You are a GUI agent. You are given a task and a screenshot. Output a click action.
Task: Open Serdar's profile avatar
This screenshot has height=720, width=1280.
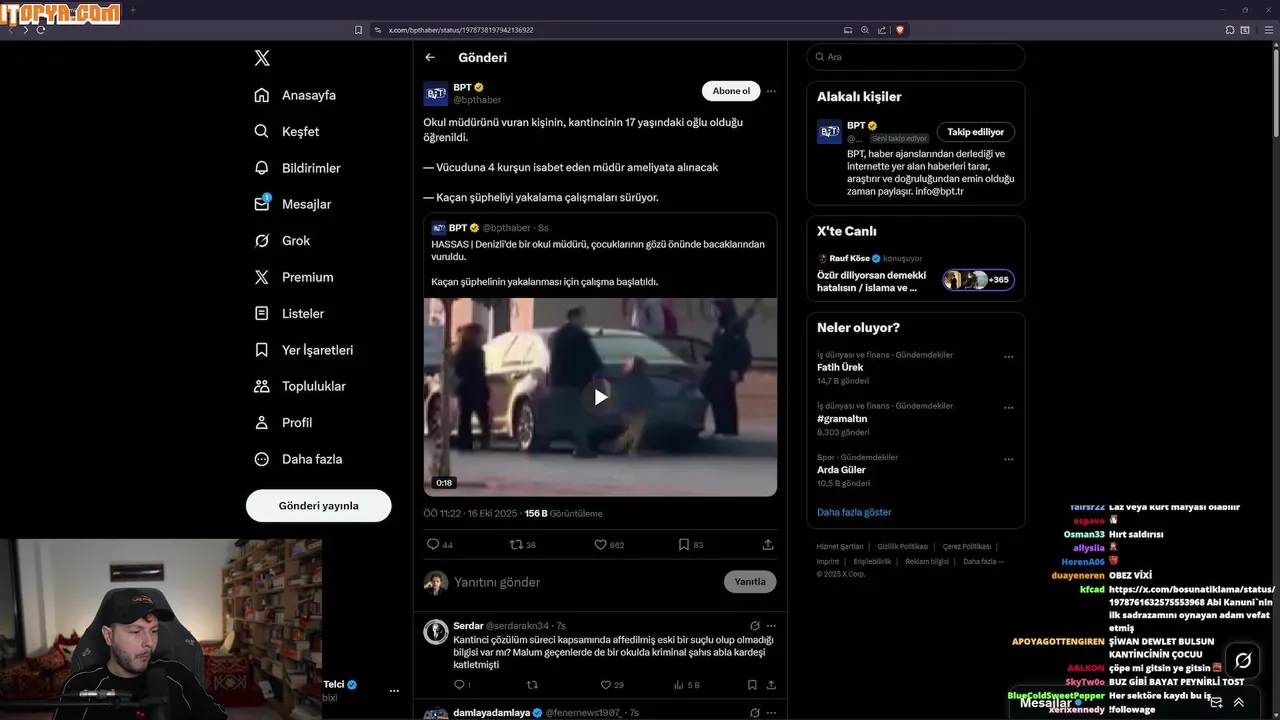[x=435, y=632]
